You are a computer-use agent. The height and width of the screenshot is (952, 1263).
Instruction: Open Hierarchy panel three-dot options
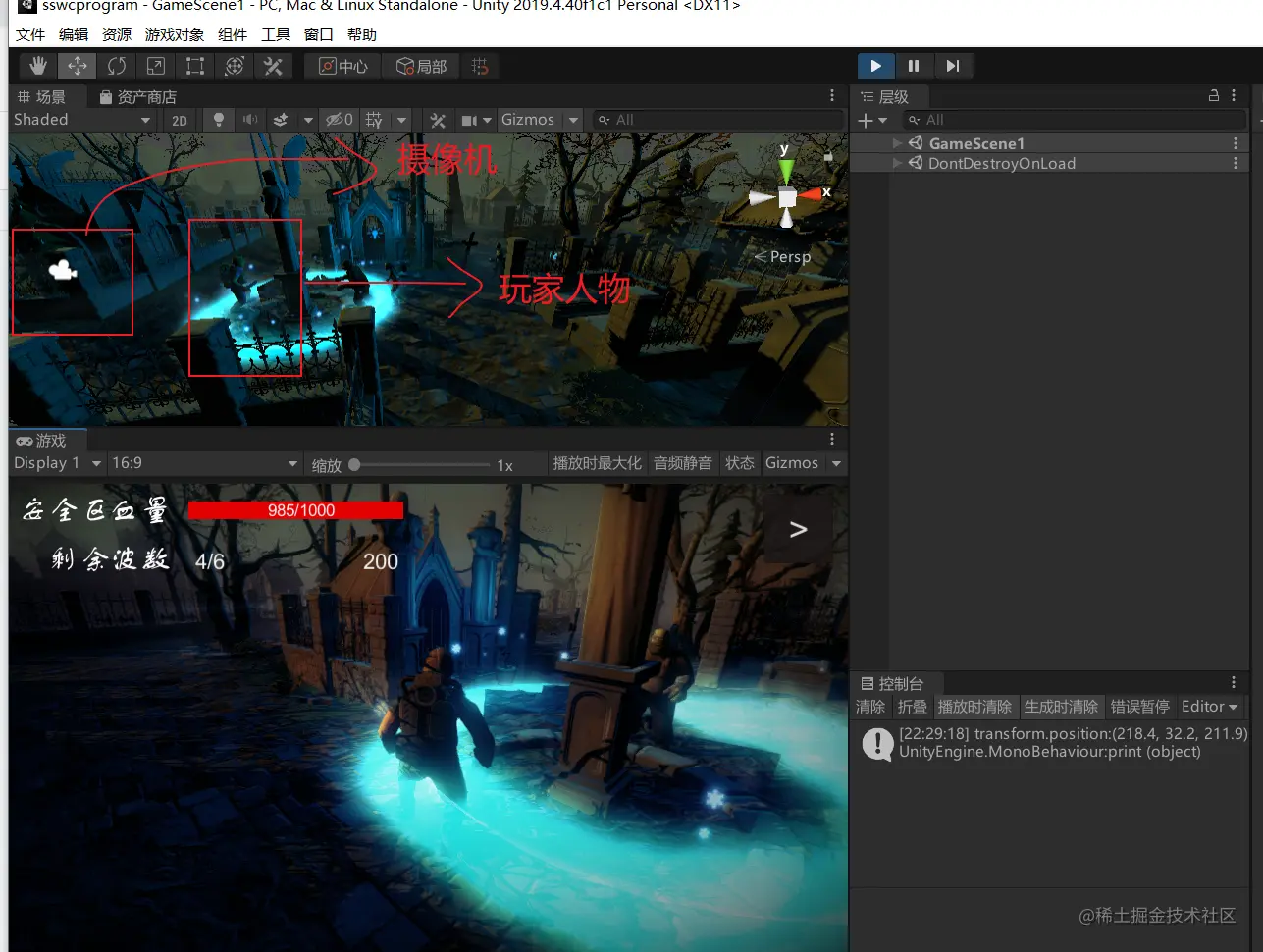1235,95
